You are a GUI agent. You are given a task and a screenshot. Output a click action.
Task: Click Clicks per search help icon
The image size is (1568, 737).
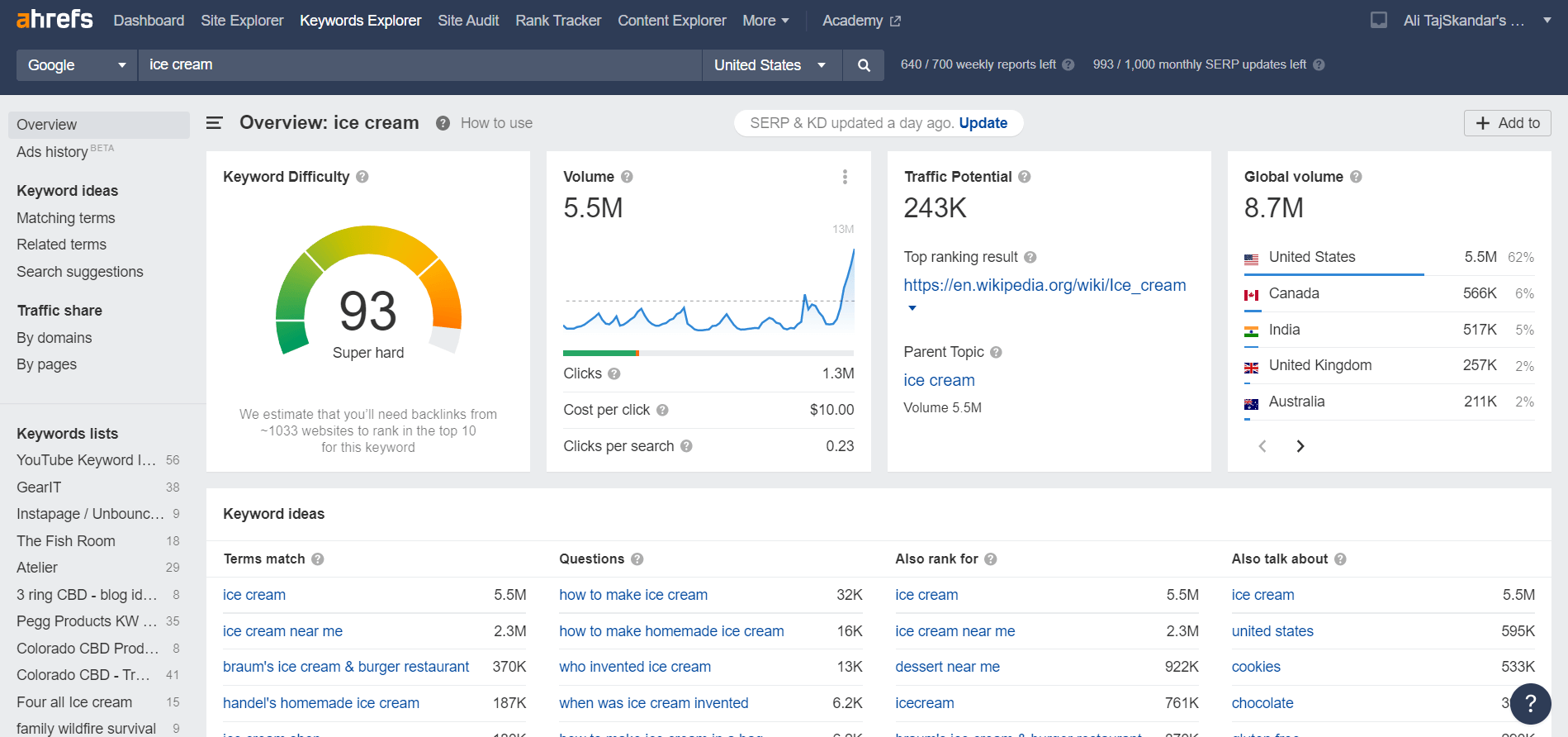click(x=686, y=446)
